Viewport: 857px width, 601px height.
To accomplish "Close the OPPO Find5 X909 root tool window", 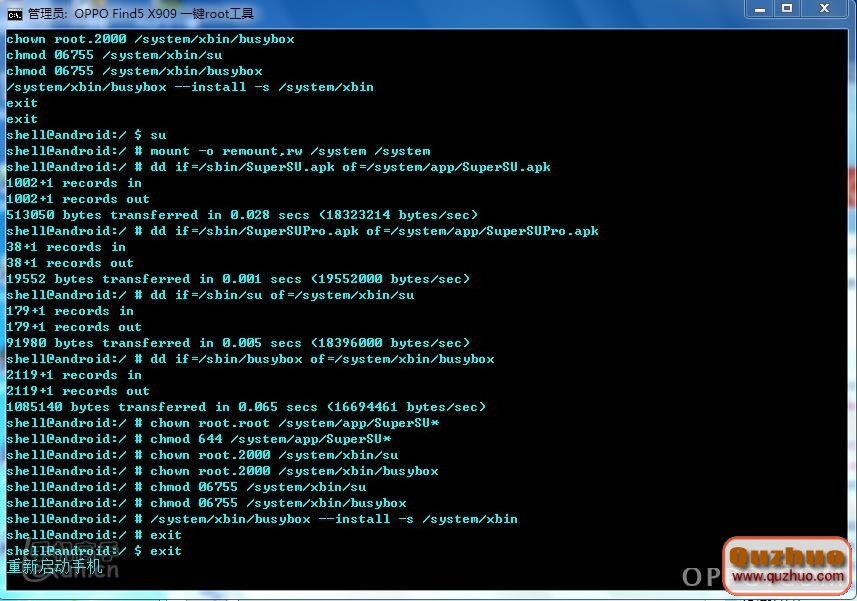I will pos(825,9).
